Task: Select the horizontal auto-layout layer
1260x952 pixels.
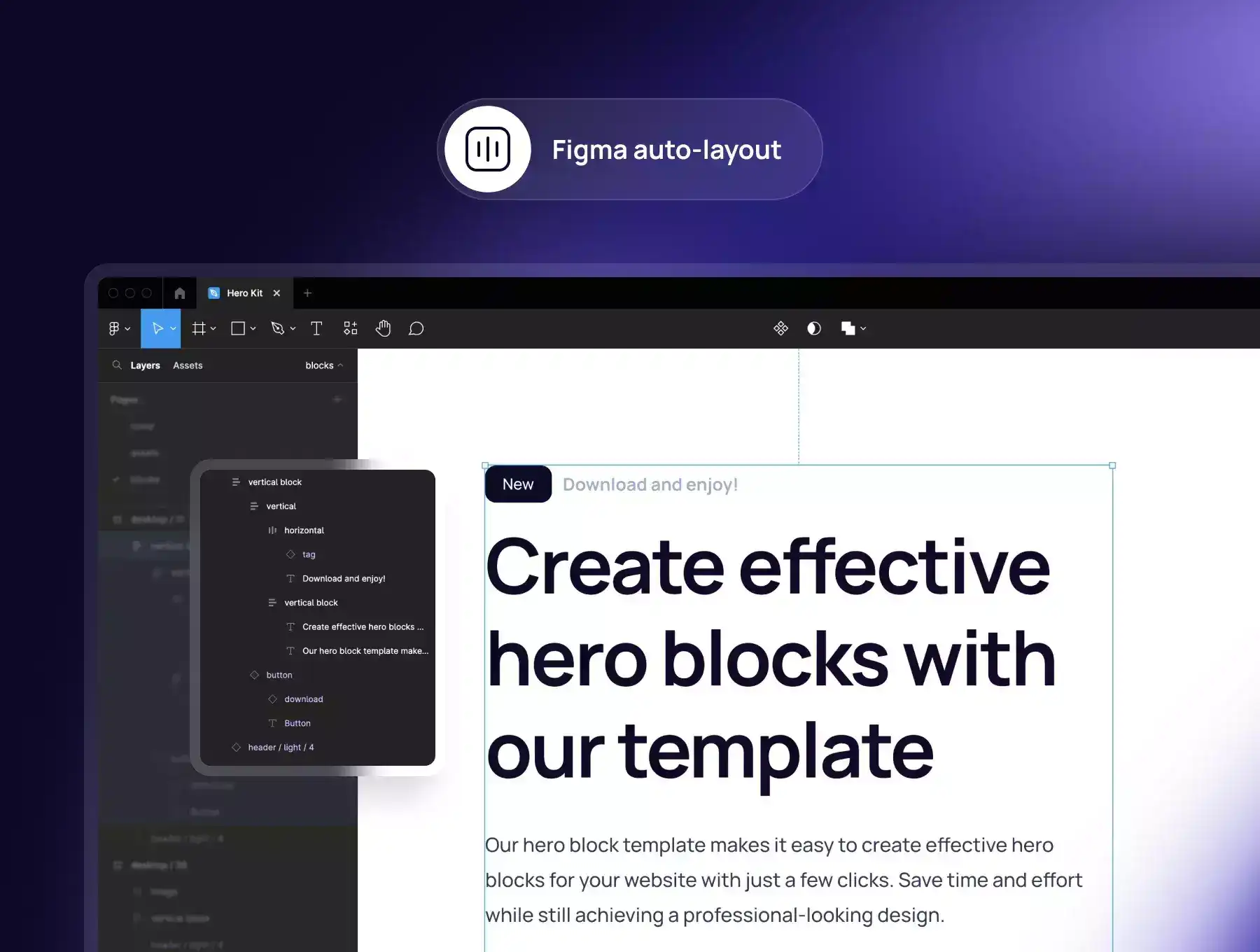Action: point(304,531)
